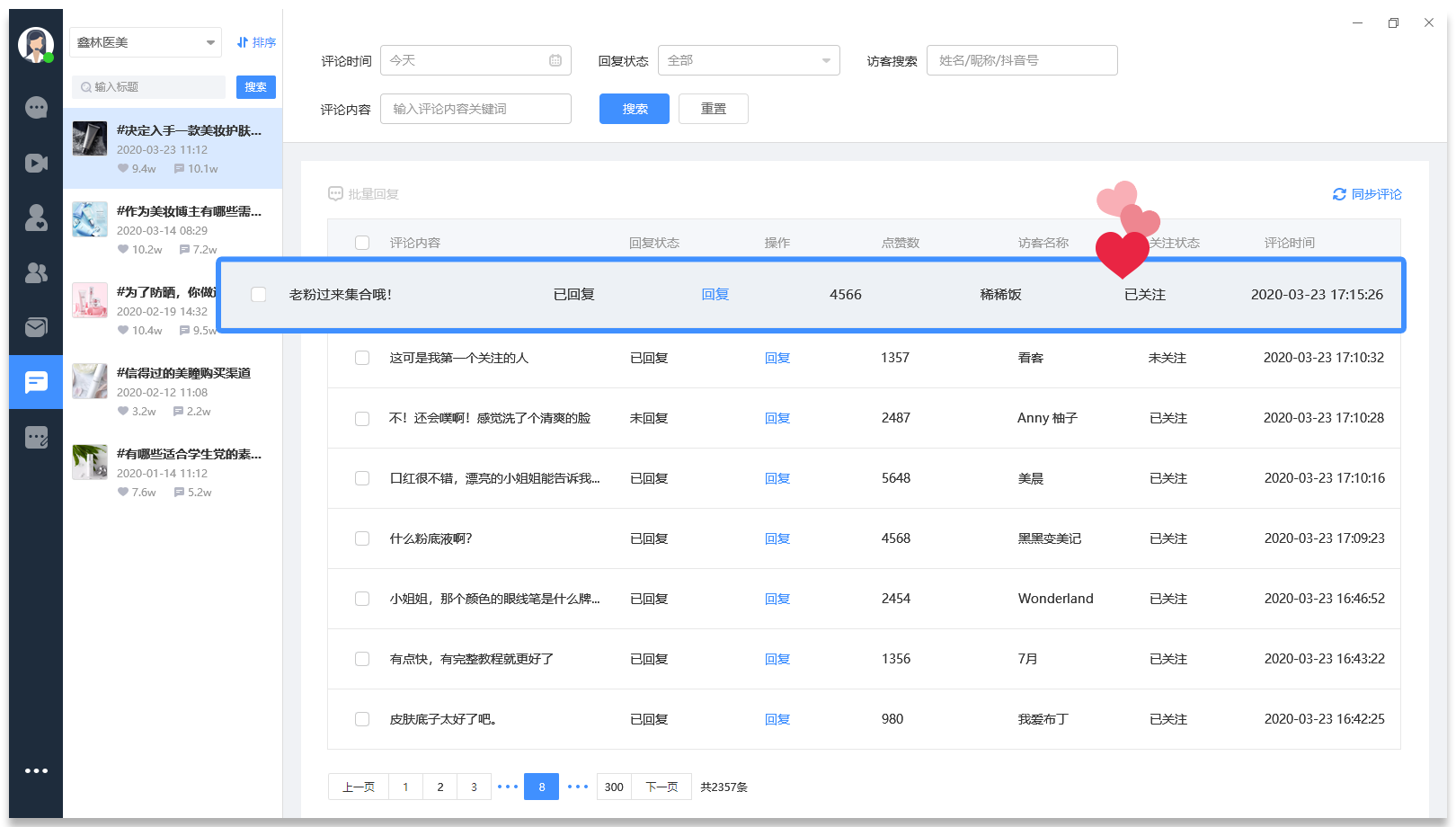Viewport: 1456px width, 827px height.
Task: Click the 同步评论 sync comments icon
Action: tap(1339, 194)
